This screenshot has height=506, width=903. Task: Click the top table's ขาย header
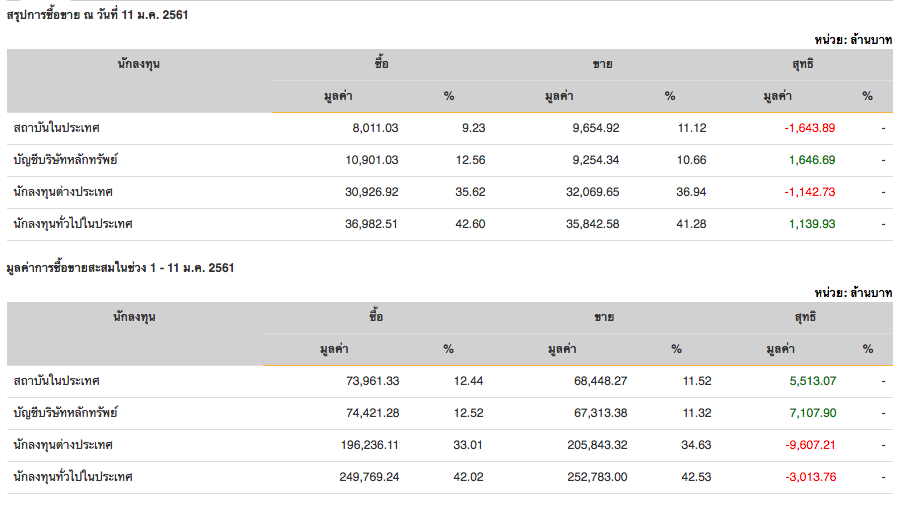point(602,64)
